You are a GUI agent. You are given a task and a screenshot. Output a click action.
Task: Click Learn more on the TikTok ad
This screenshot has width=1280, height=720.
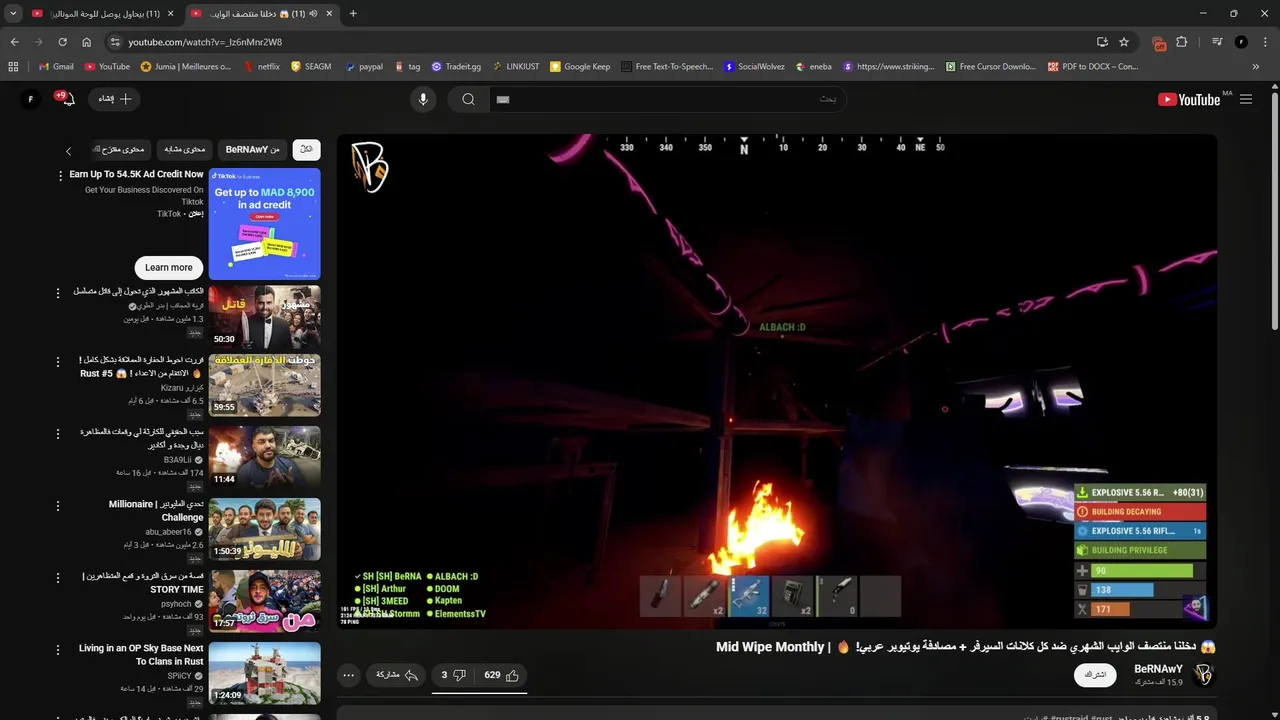tap(169, 267)
